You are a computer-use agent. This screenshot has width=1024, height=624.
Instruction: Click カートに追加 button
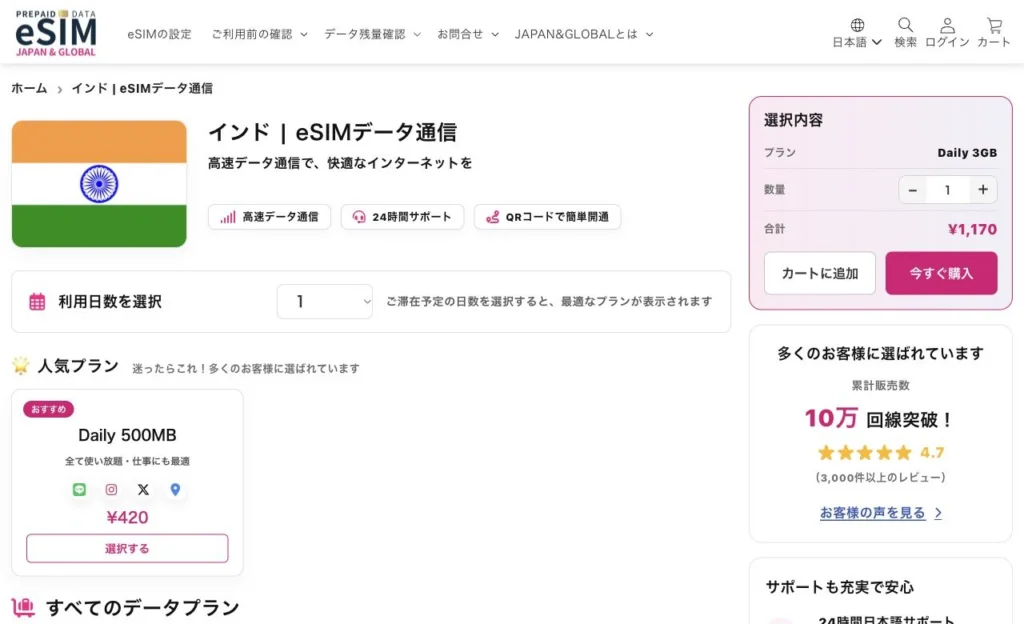coord(820,273)
